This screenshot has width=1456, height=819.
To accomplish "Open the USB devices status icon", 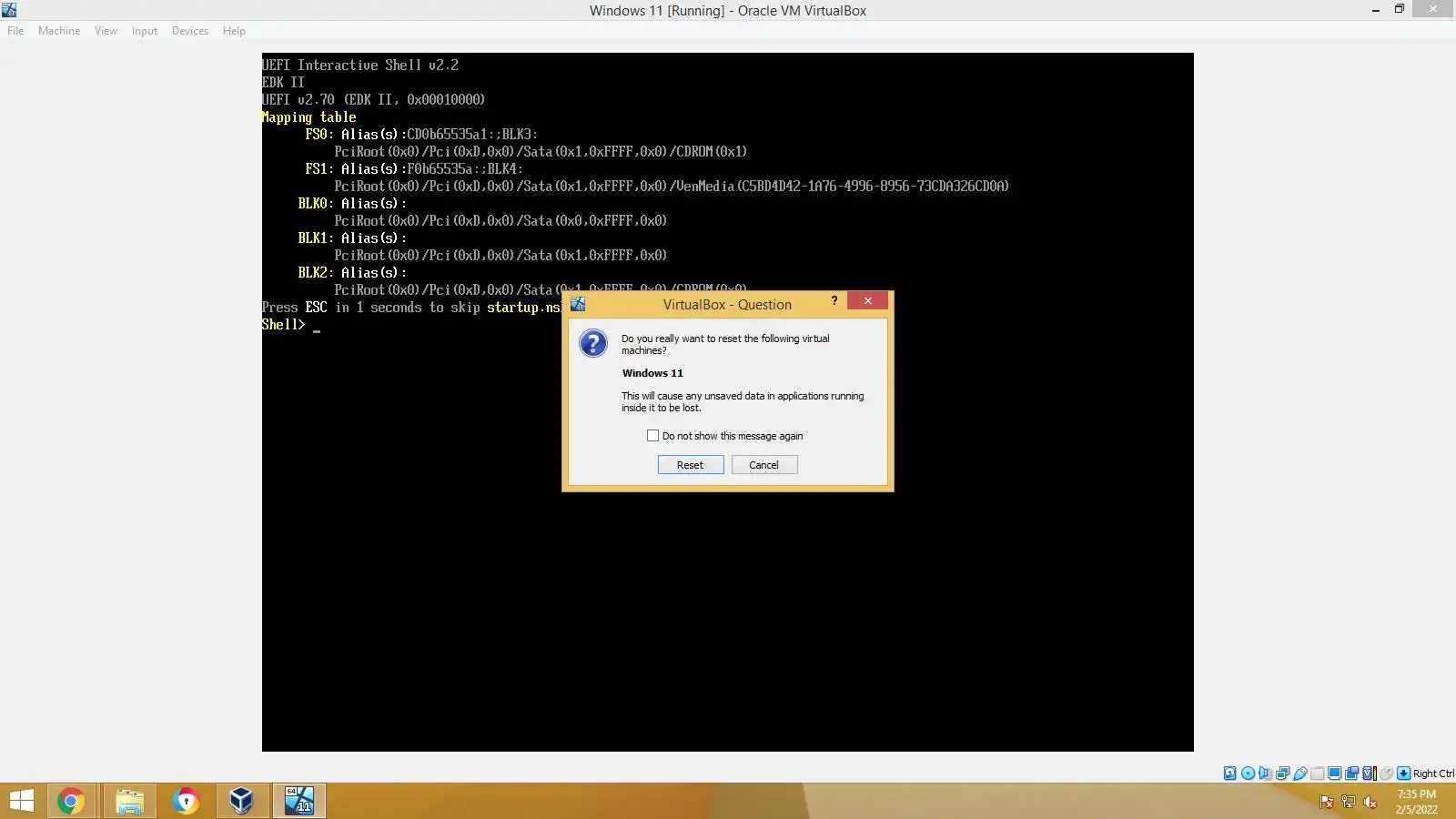I will [1299, 773].
